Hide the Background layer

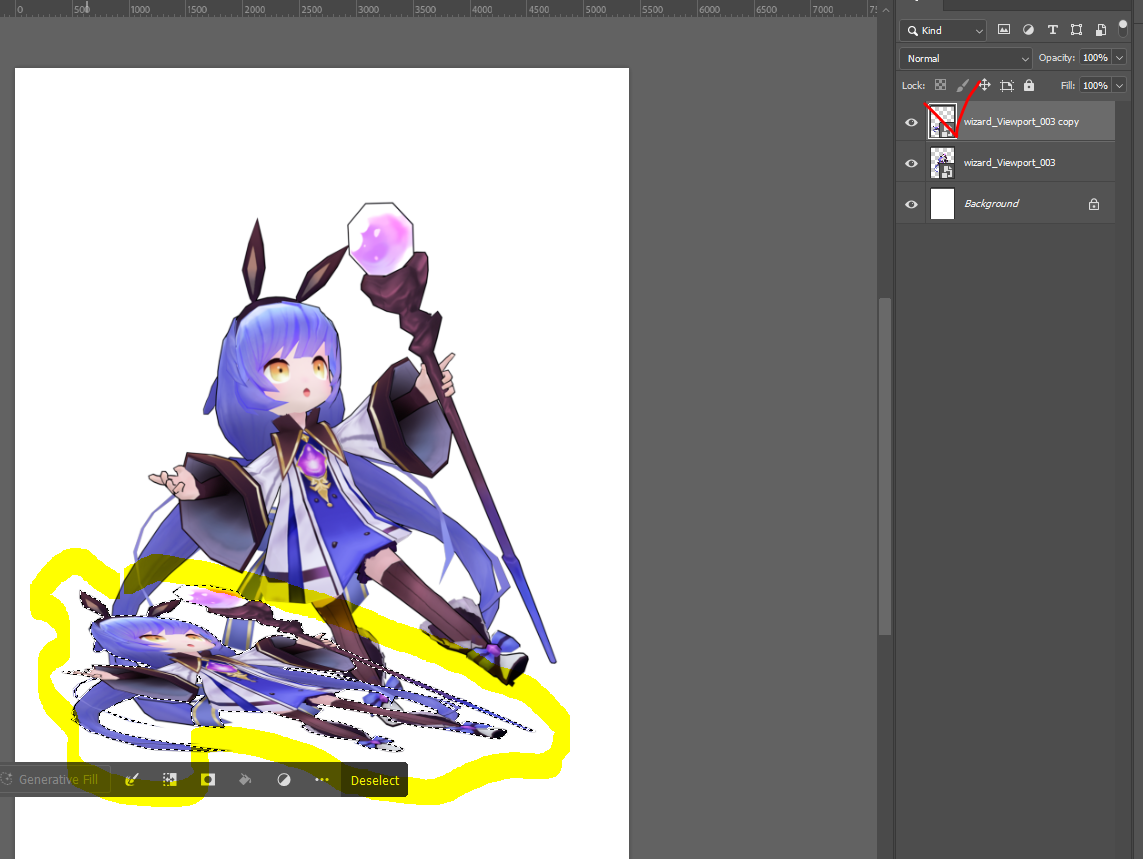pyautogui.click(x=911, y=204)
